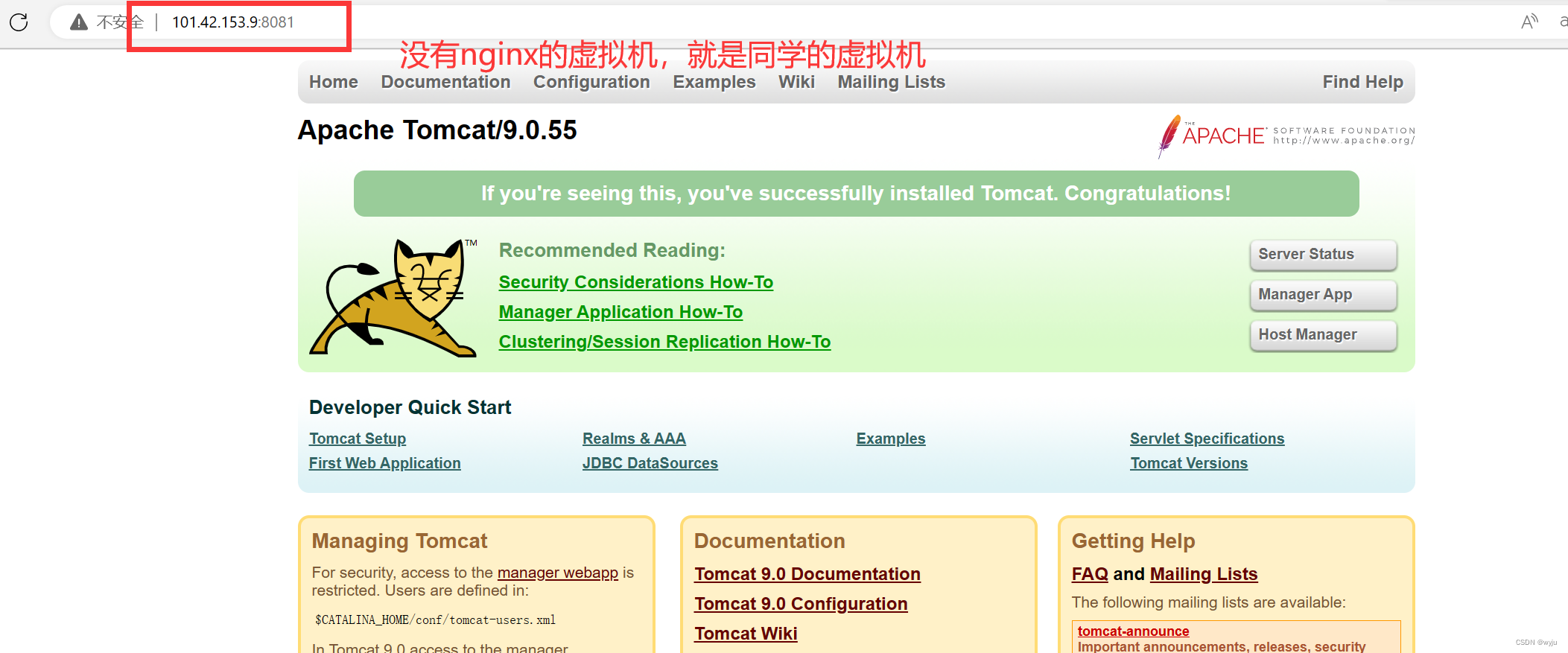Open the Home nav item
Screen dimensions: 1568x653
click(334, 82)
